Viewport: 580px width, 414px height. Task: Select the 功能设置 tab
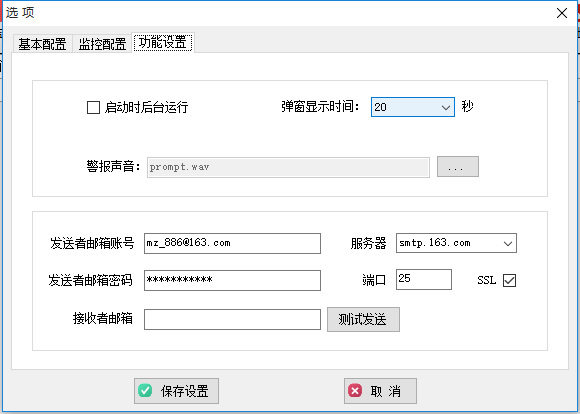pyautogui.click(x=163, y=43)
